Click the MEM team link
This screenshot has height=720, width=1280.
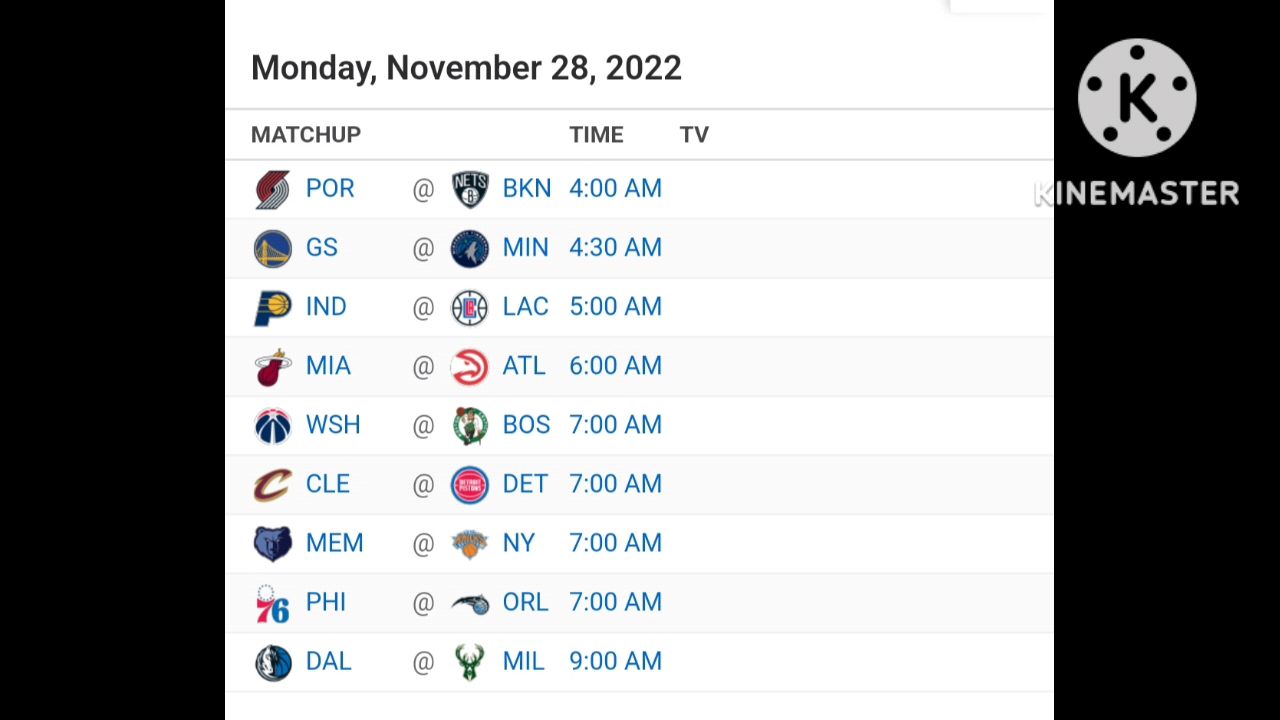pos(335,543)
